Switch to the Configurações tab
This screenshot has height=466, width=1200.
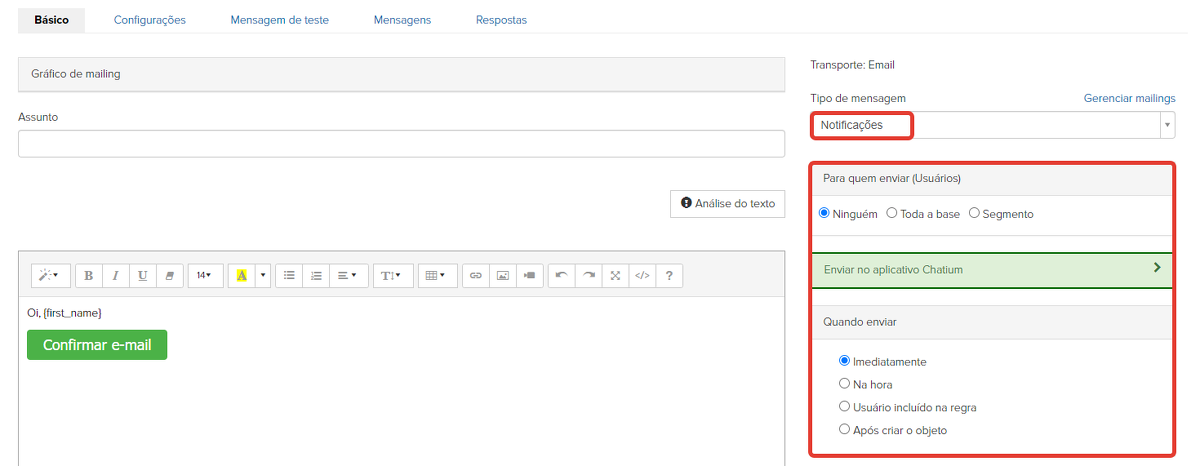[150, 20]
